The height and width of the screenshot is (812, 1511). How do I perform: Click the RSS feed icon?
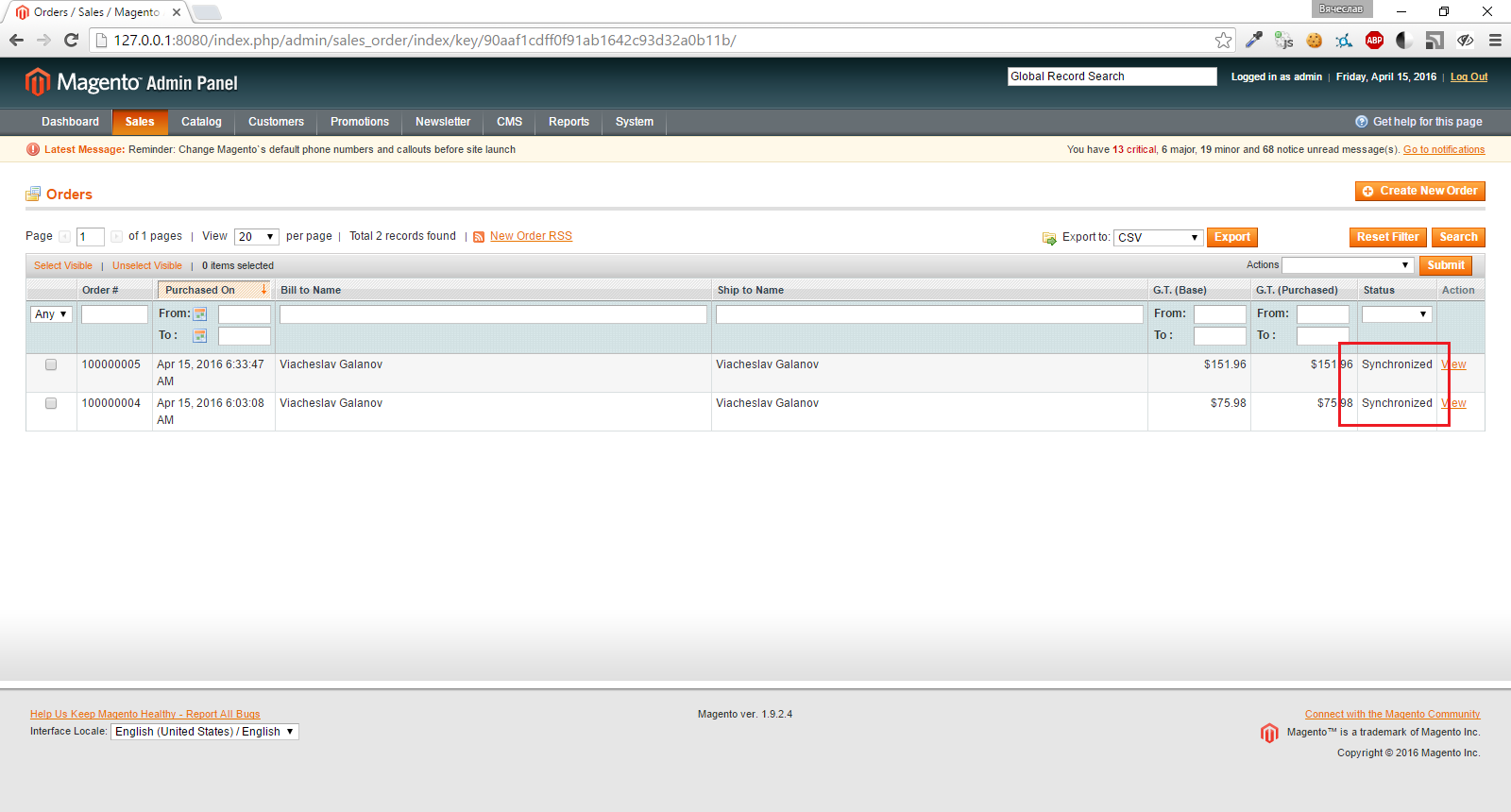479,237
